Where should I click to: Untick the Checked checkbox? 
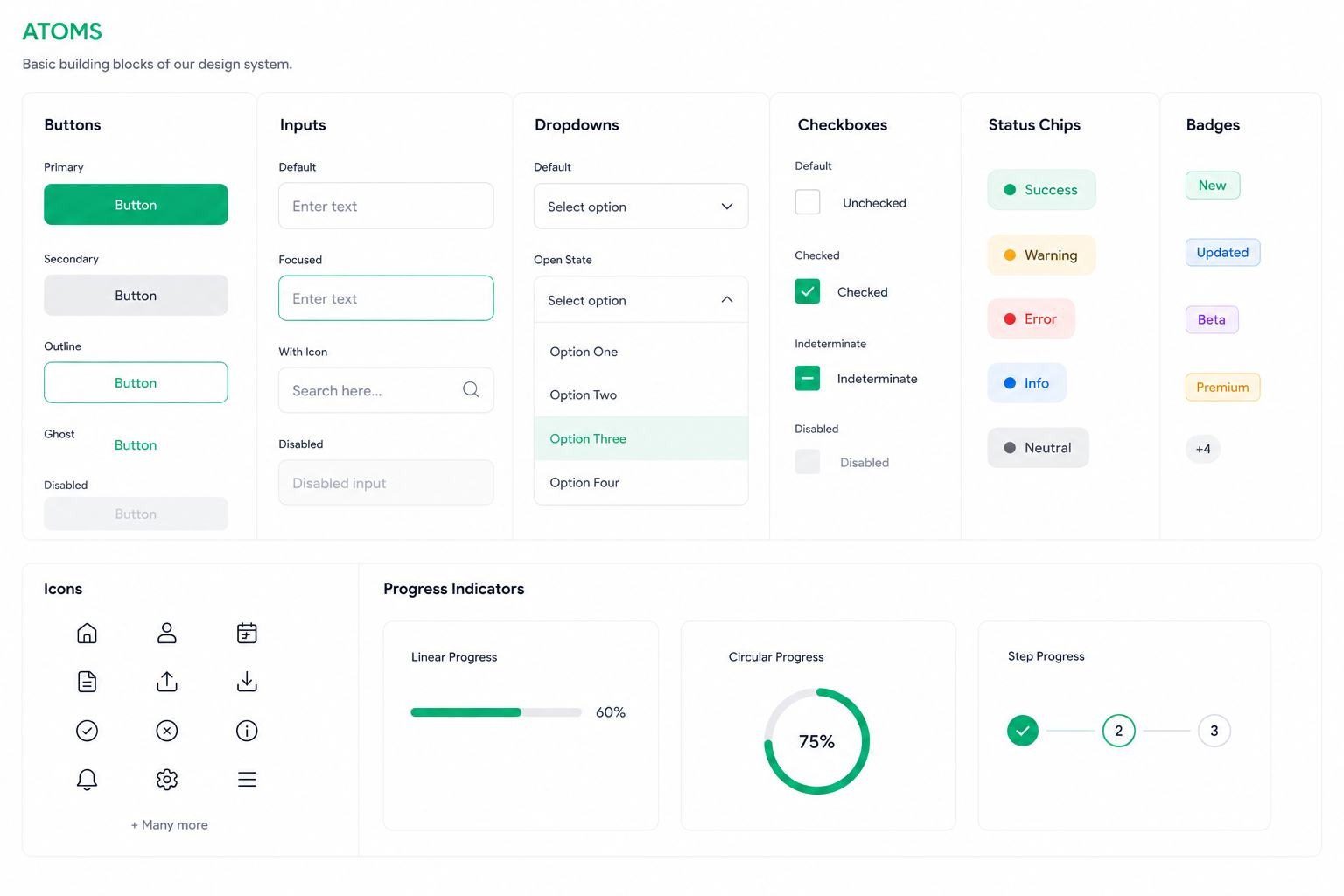coord(807,291)
